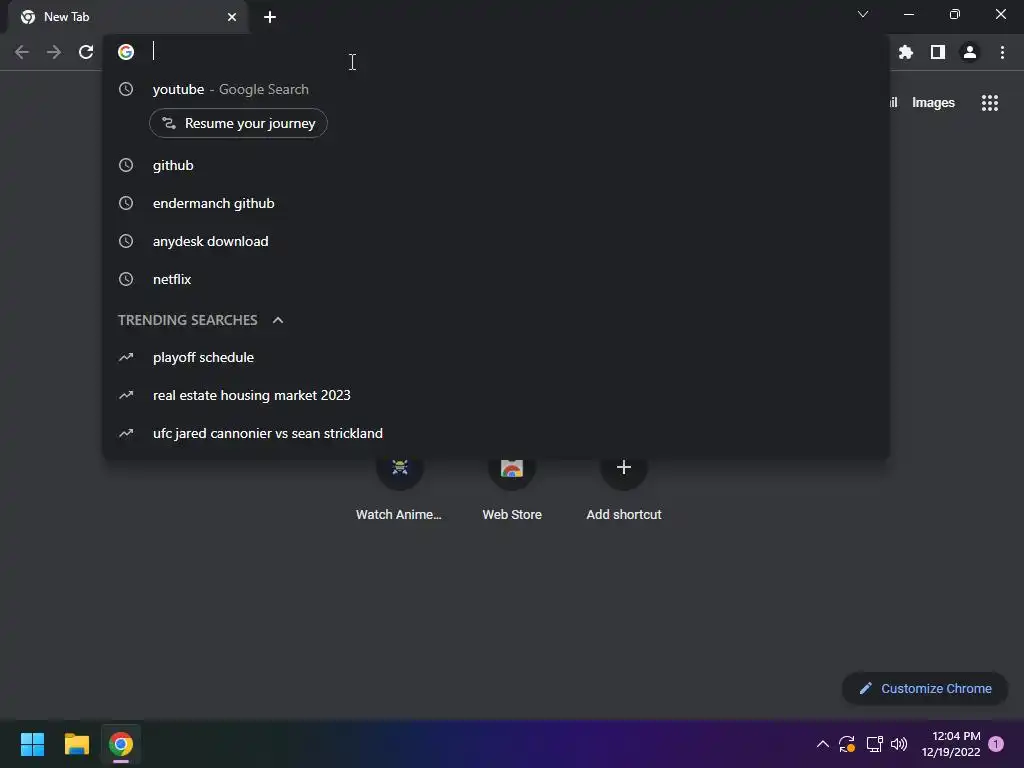
Task: Open the Google apps grid
Action: point(990,103)
